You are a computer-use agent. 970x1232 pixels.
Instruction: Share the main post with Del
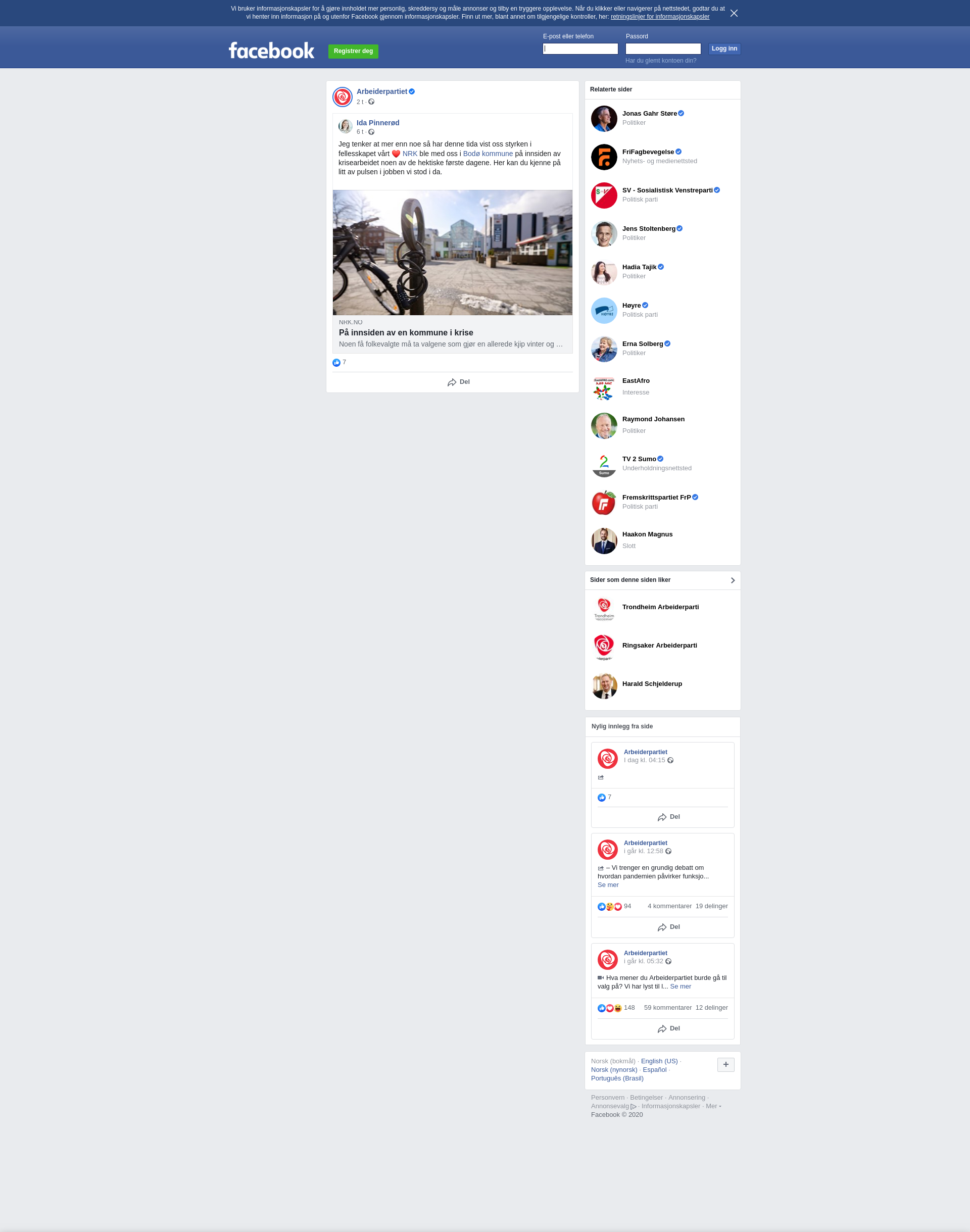[458, 382]
